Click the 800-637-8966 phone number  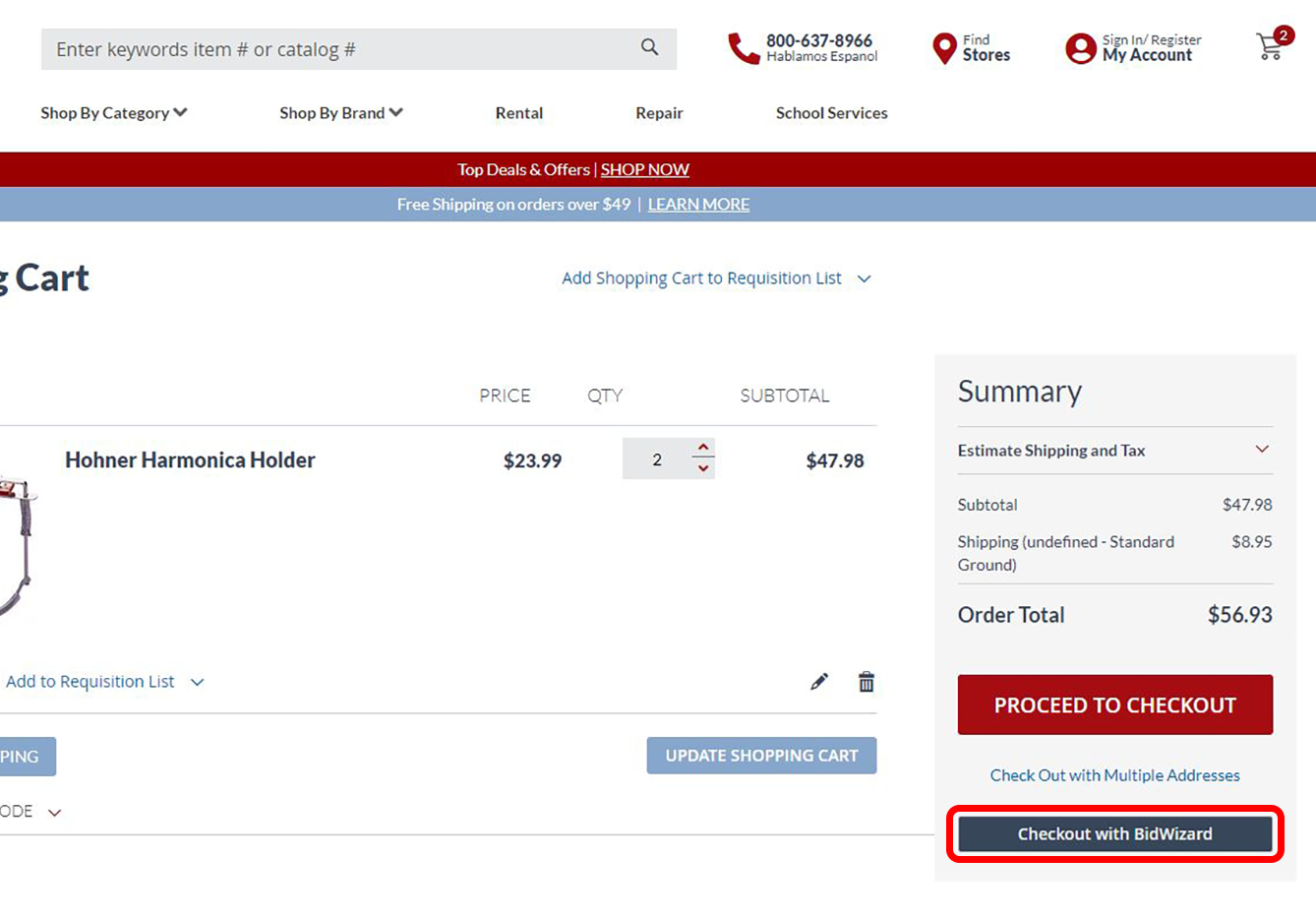pos(818,41)
